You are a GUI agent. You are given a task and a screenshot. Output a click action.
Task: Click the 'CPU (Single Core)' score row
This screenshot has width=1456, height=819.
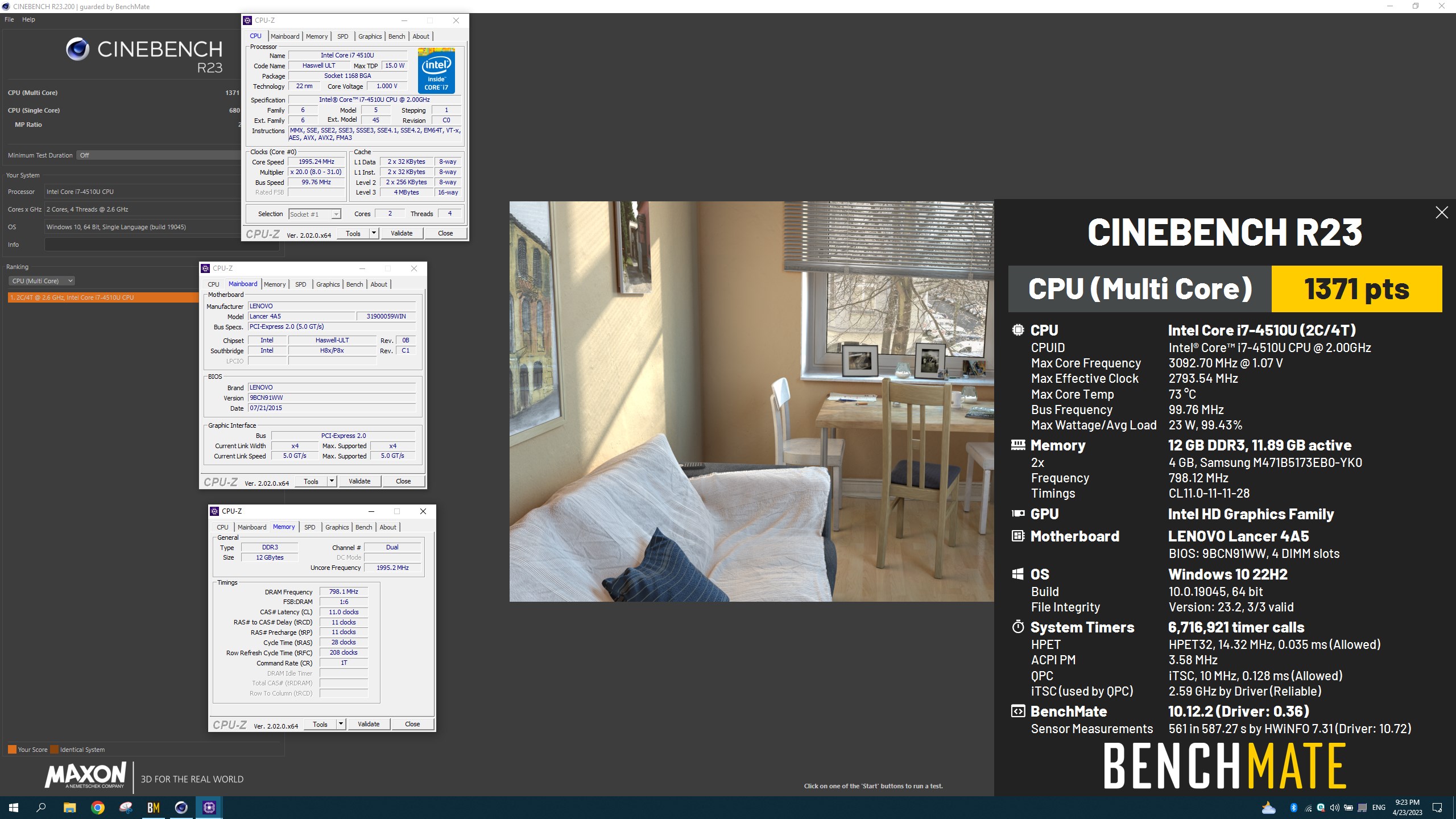click(124, 110)
